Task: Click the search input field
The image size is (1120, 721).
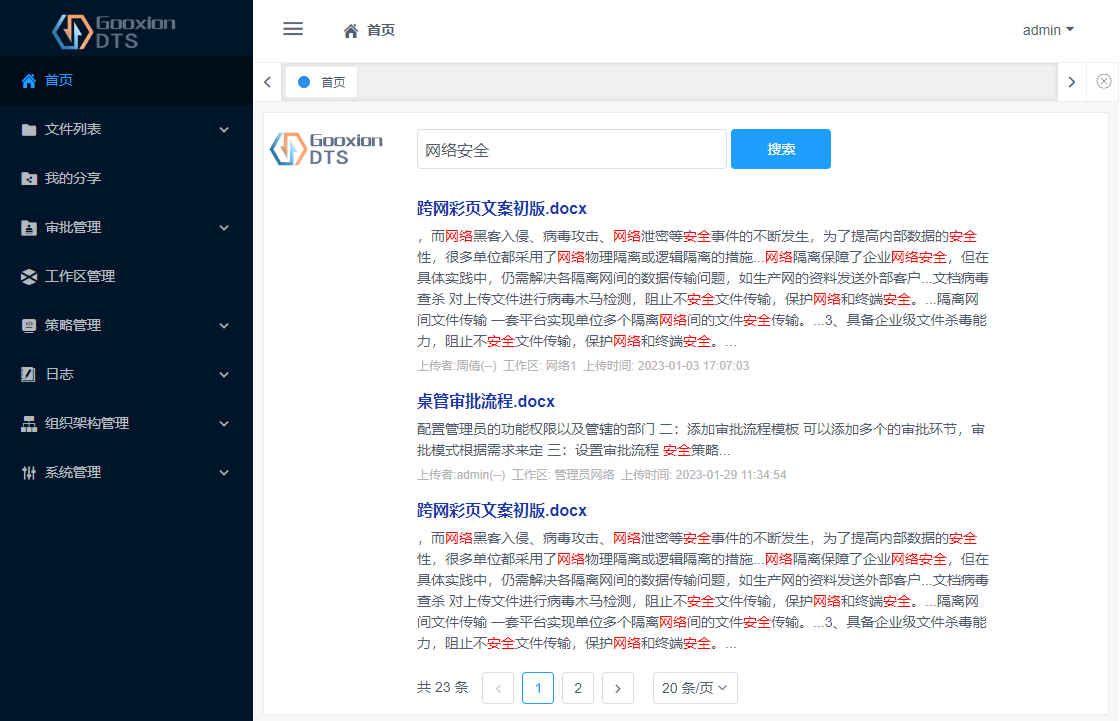Action: click(571, 150)
